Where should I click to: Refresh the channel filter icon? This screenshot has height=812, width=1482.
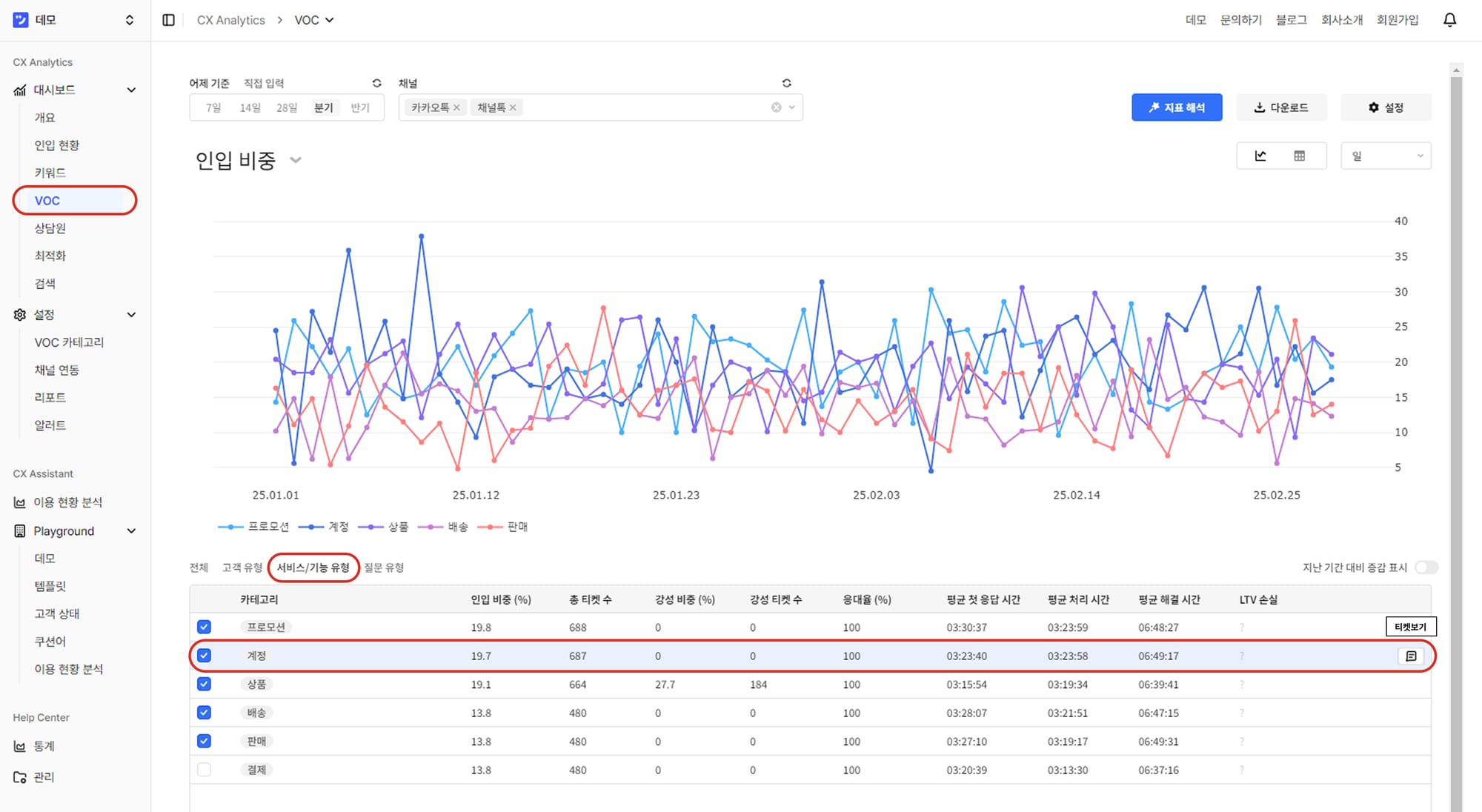point(786,83)
